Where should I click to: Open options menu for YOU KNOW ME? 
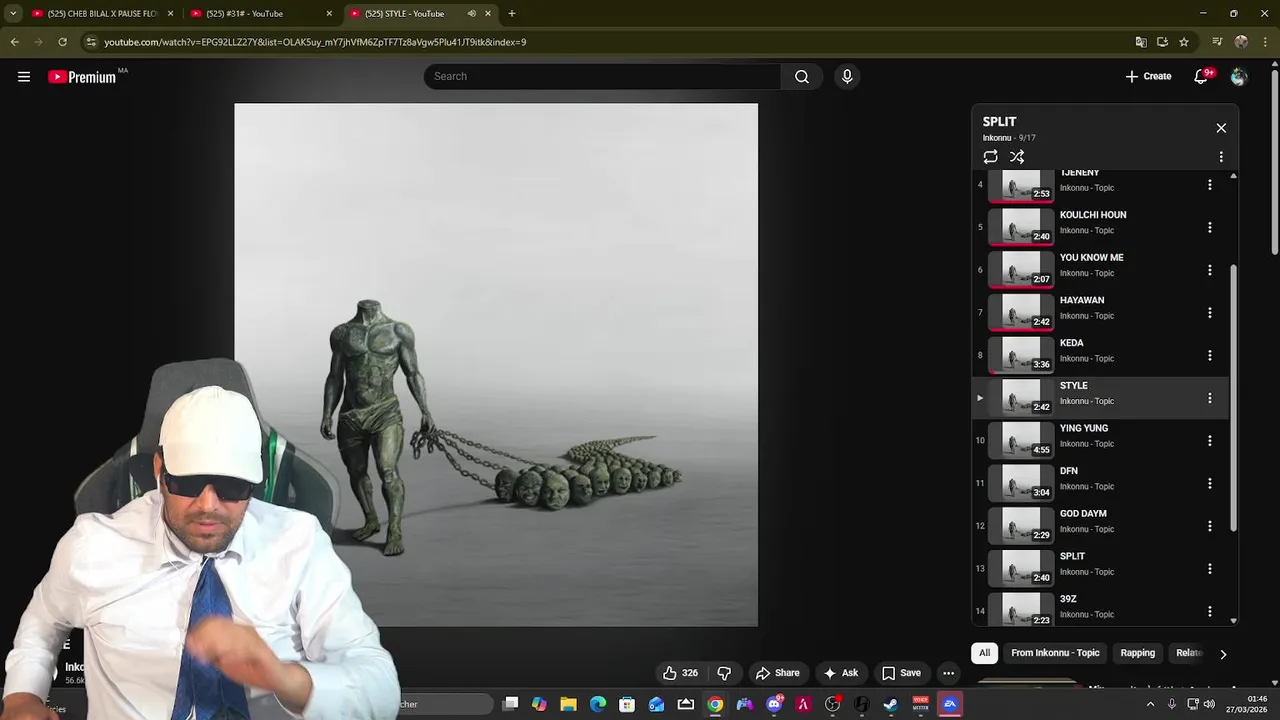coord(1210,270)
